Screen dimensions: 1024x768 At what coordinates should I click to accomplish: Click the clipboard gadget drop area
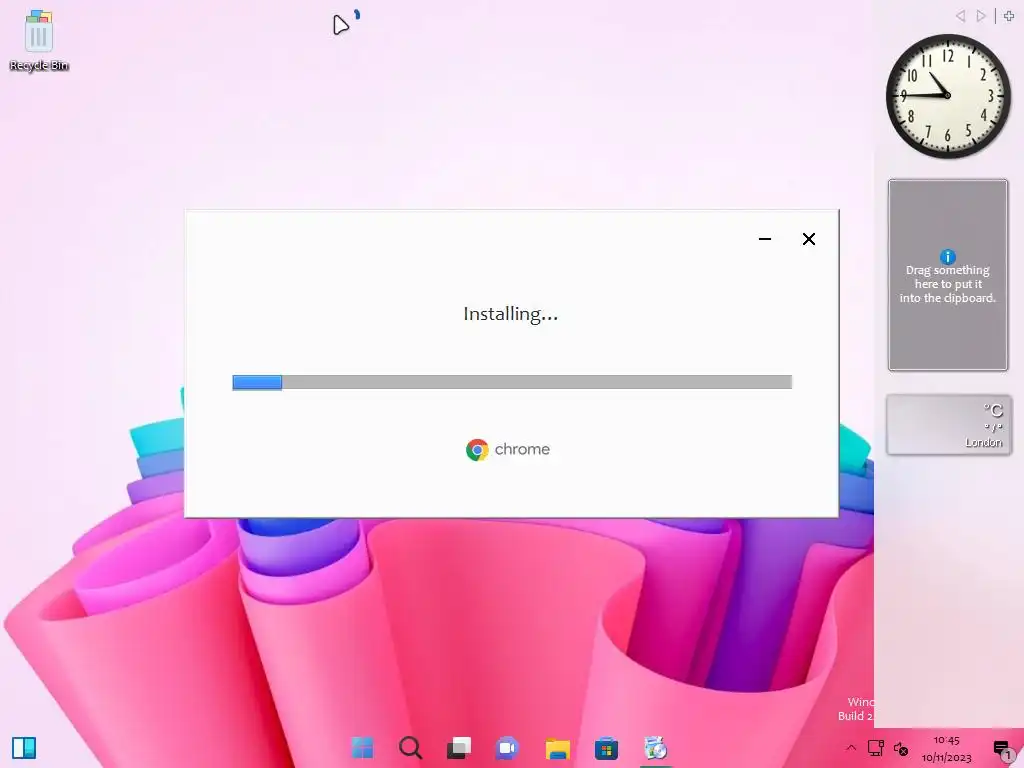point(948,275)
